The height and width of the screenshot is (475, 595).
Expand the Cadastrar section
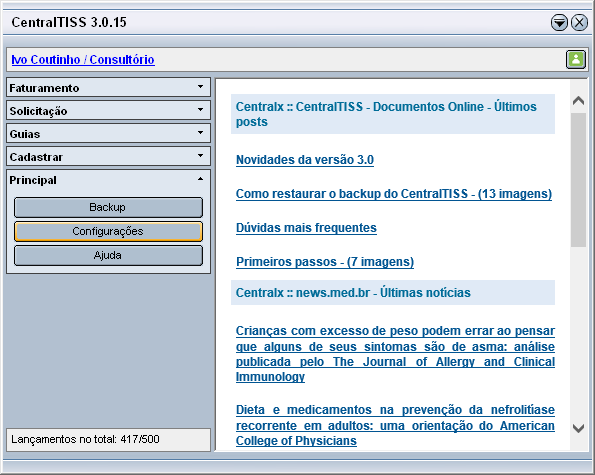109,157
